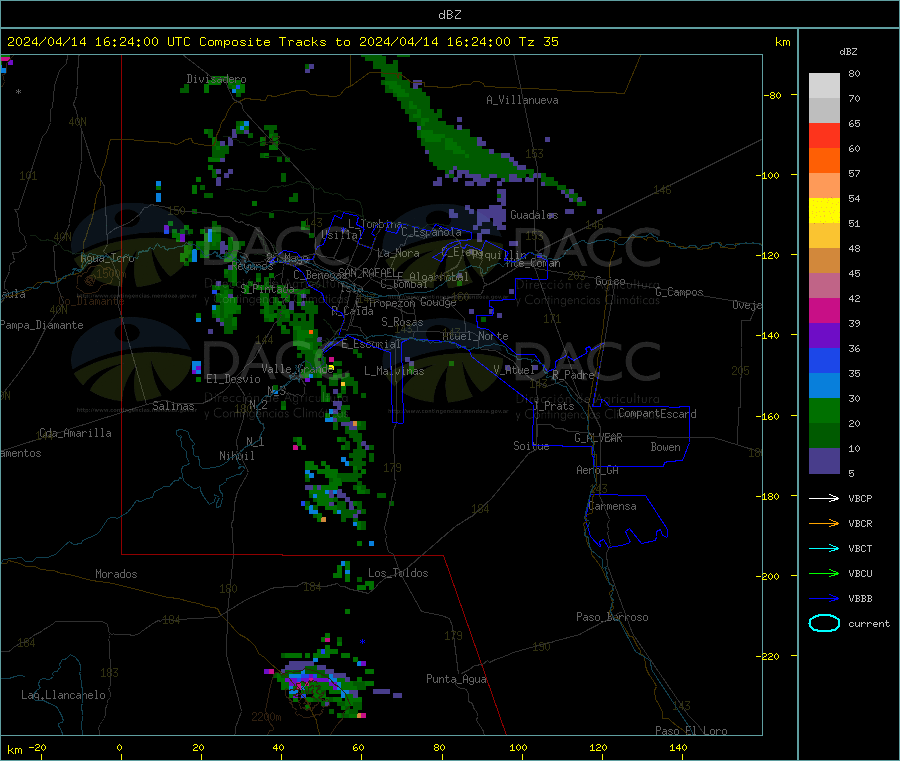Click the VBBB legend label

pos(860,599)
